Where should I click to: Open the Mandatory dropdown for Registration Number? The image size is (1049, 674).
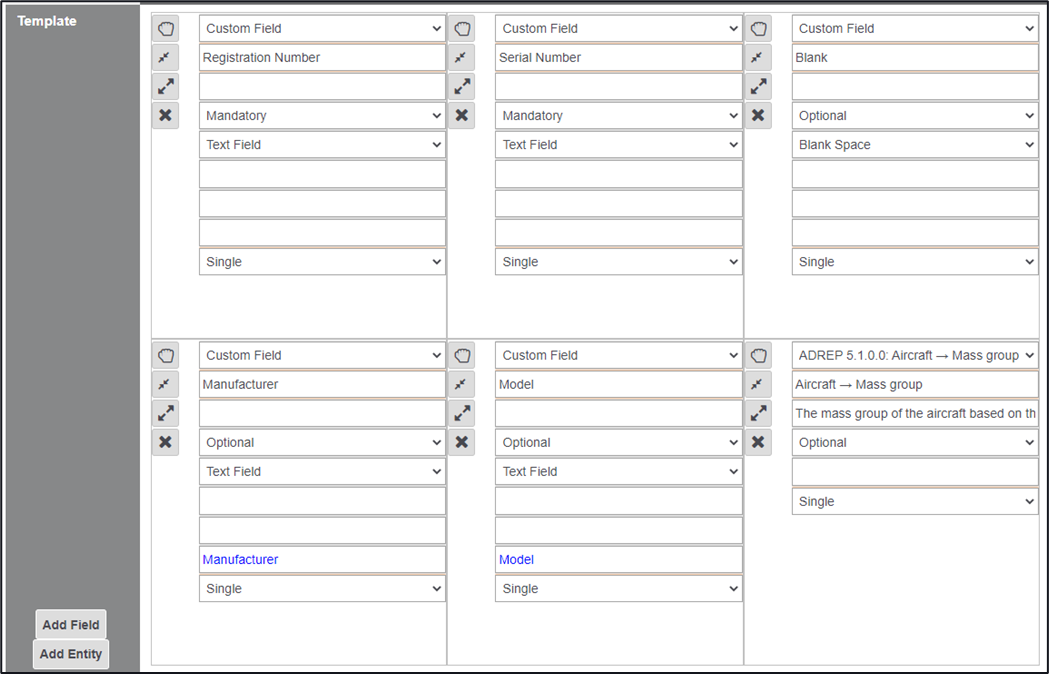[x=322, y=116]
